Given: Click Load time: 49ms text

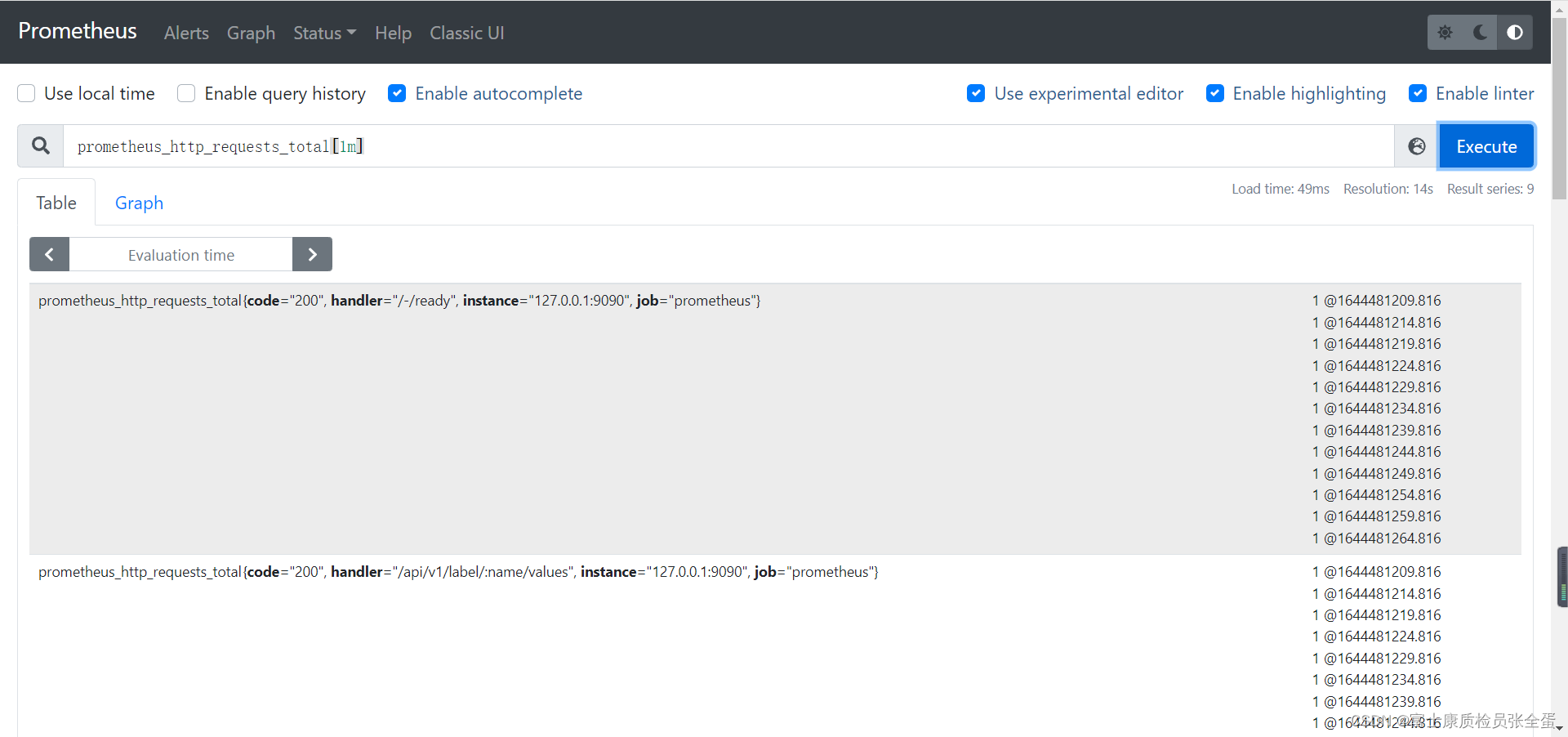Looking at the screenshot, I should (1281, 189).
